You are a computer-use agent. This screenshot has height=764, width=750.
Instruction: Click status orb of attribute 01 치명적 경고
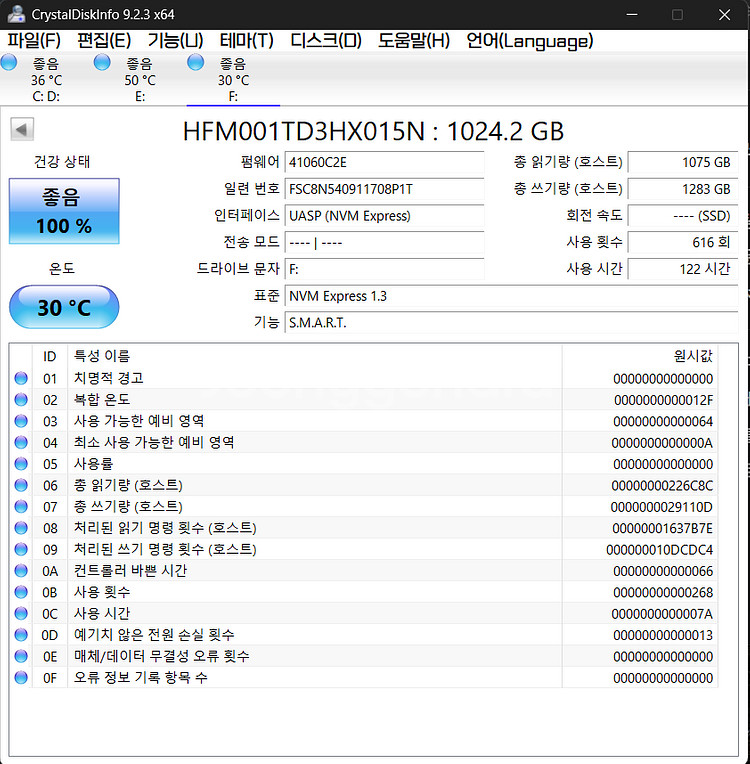coord(21,378)
